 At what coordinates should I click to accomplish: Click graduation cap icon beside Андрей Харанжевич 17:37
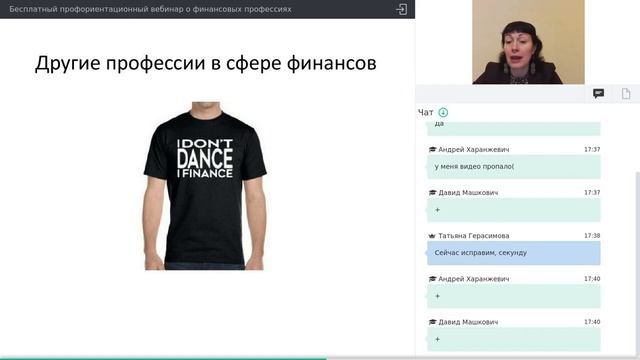pyautogui.click(x=432, y=150)
